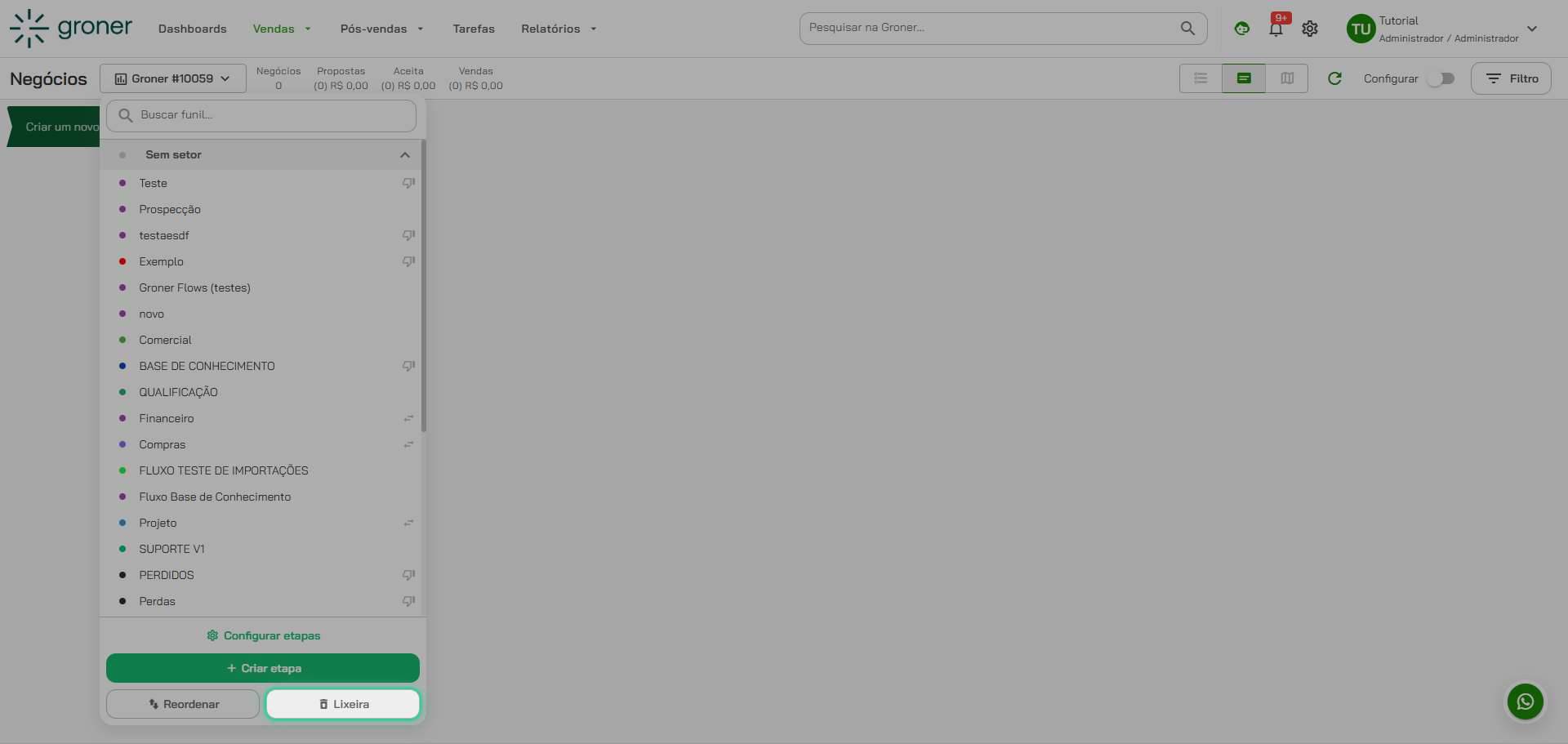Click the WhatsApp floating chat icon
1568x744 pixels.
(x=1525, y=702)
